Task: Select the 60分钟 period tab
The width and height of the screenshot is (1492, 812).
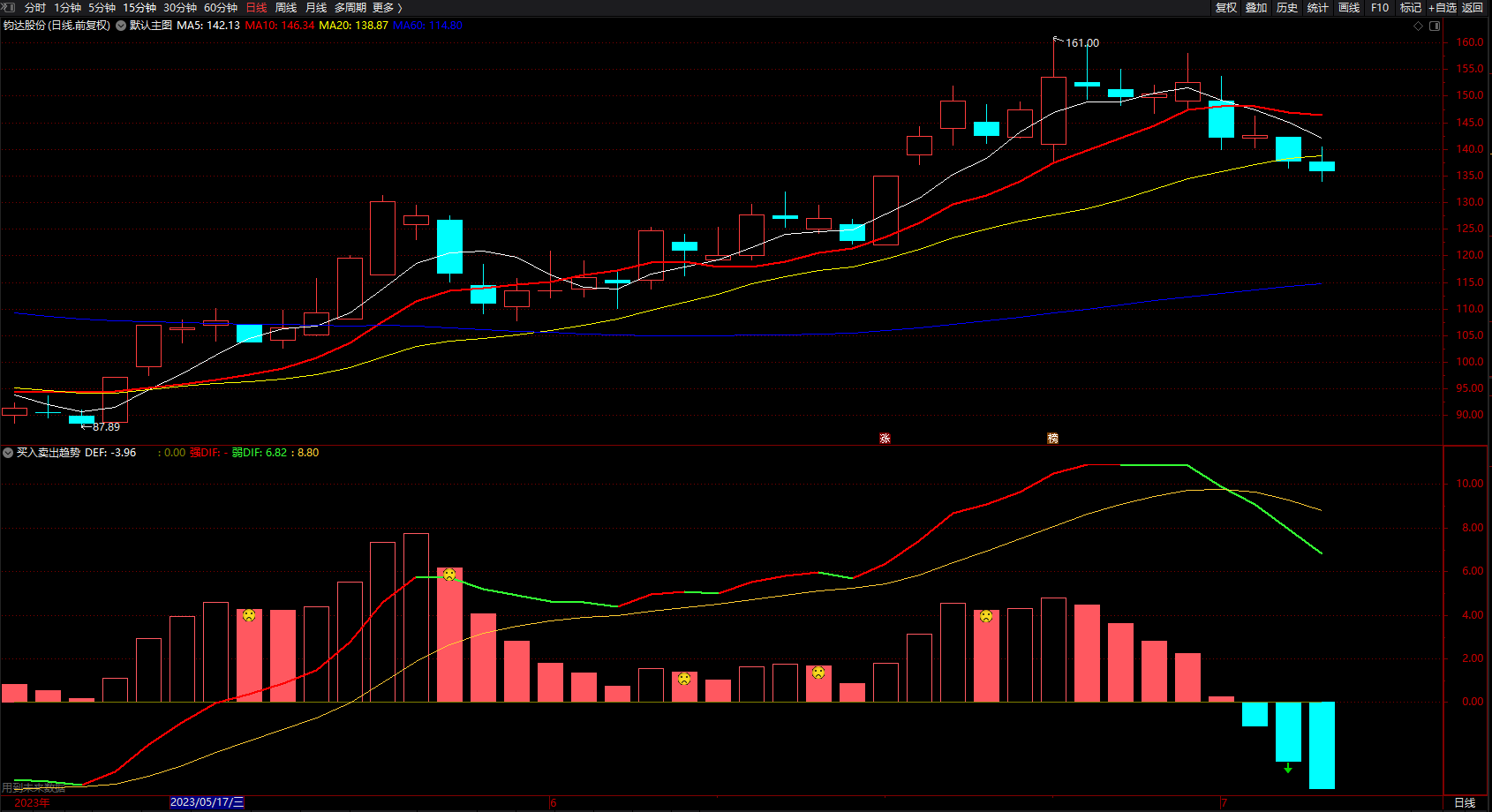Action: tap(221, 7)
